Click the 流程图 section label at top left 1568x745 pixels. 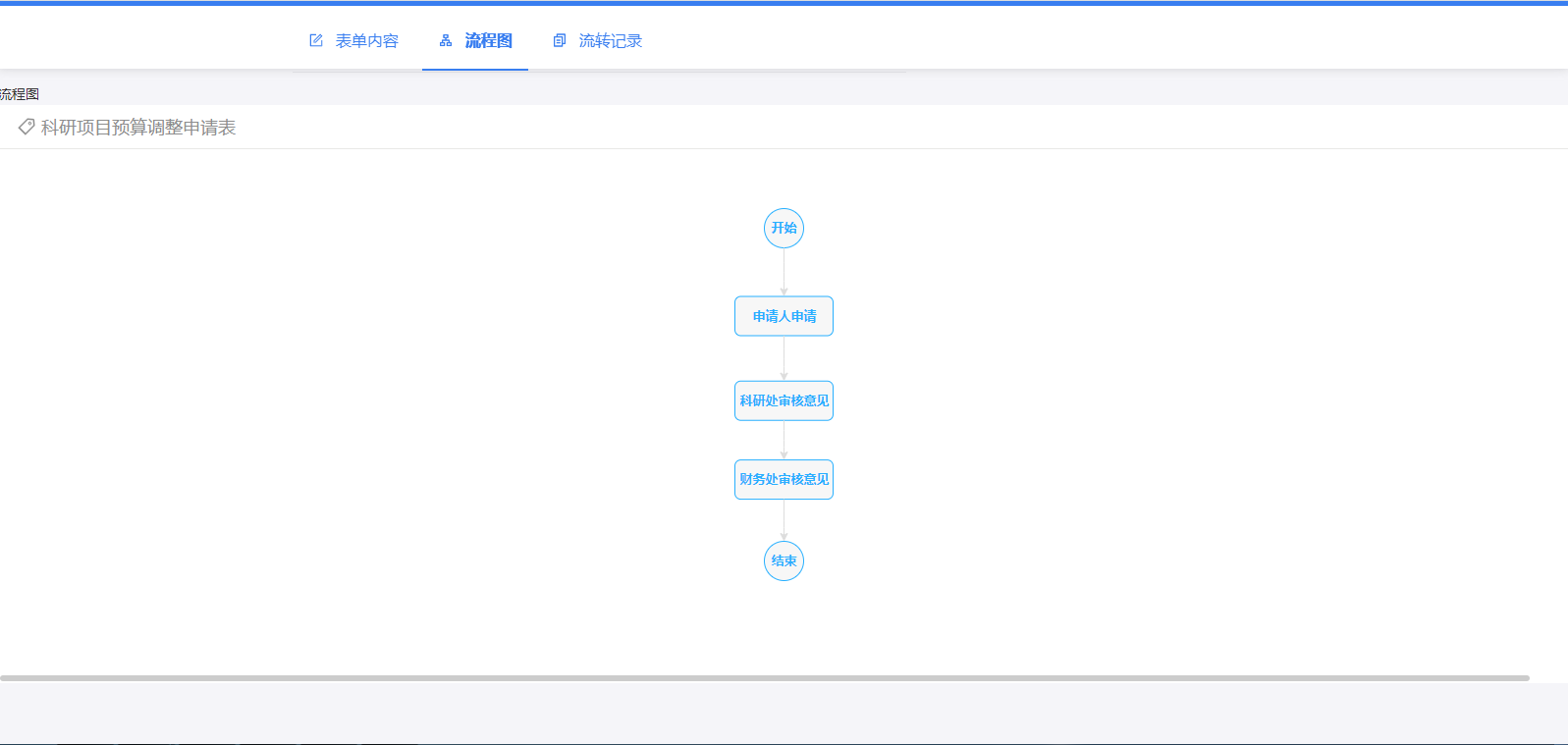pos(20,94)
